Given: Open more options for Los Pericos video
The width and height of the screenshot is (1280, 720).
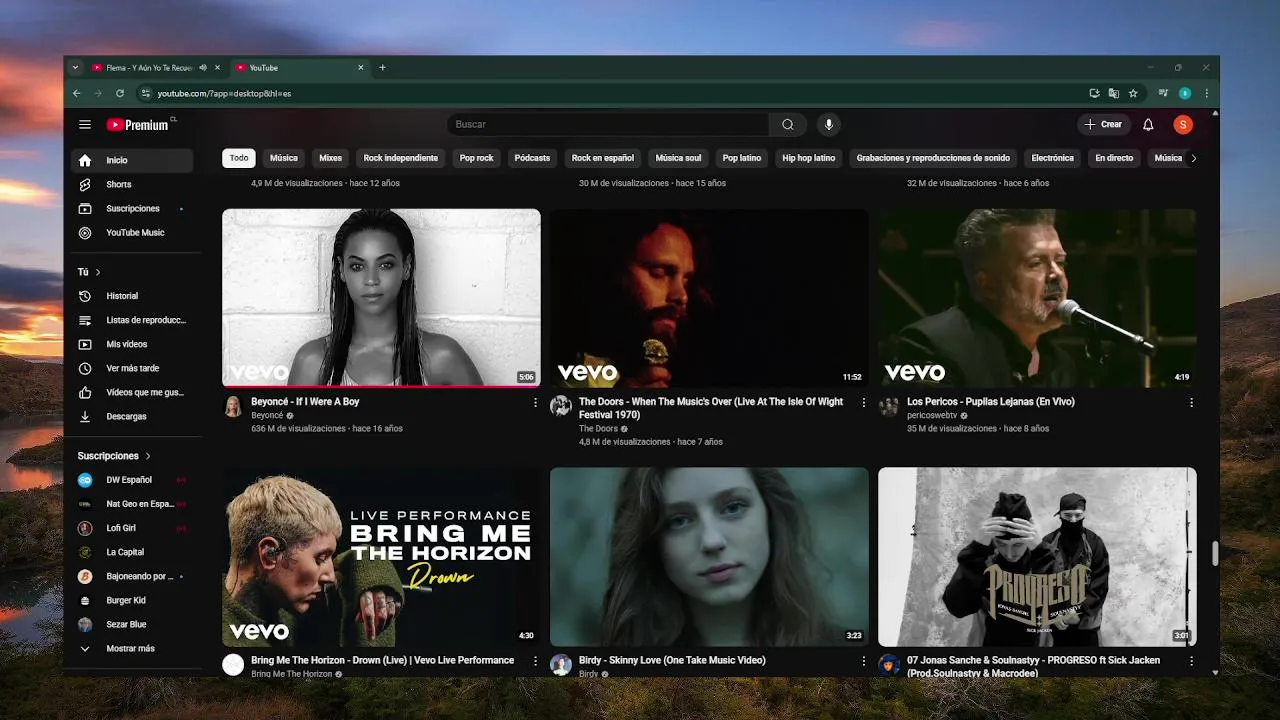Looking at the screenshot, I should tap(1191, 402).
